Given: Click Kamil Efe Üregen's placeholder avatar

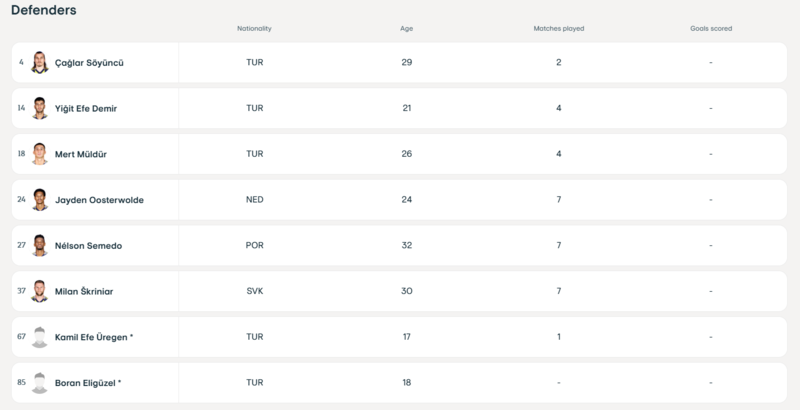Looking at the screenshot, I should pos(40,338).
